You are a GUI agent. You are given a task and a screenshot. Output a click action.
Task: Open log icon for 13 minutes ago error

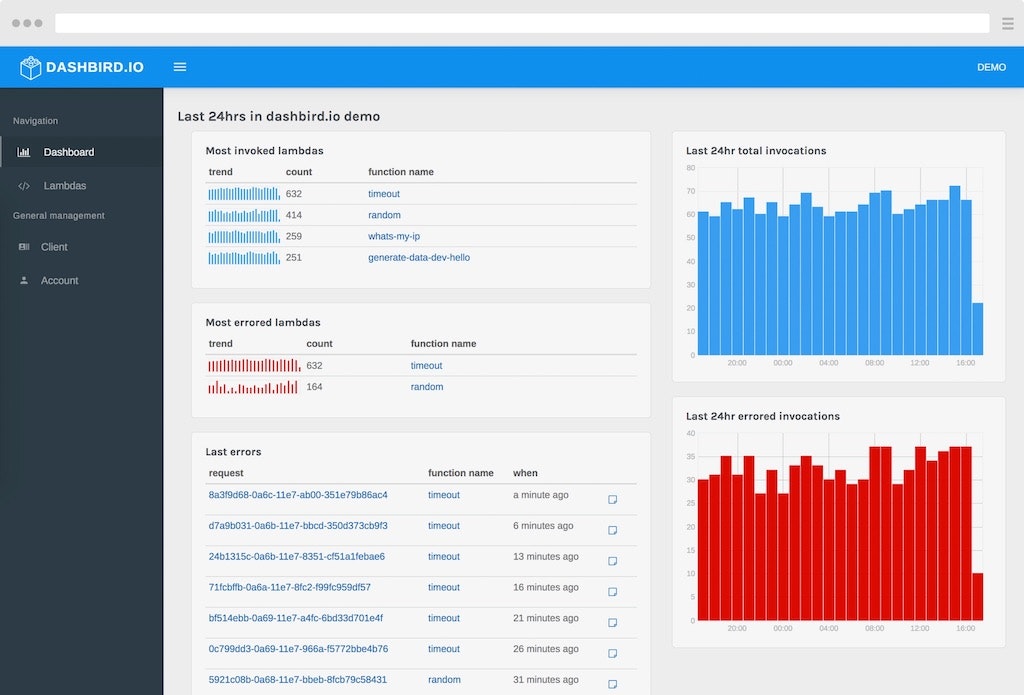613,561
